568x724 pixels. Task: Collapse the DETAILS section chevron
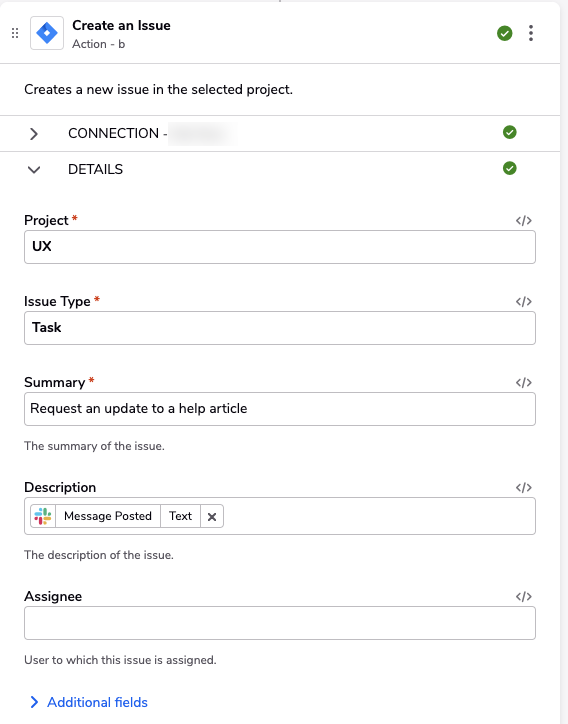(x=34, y=170)
